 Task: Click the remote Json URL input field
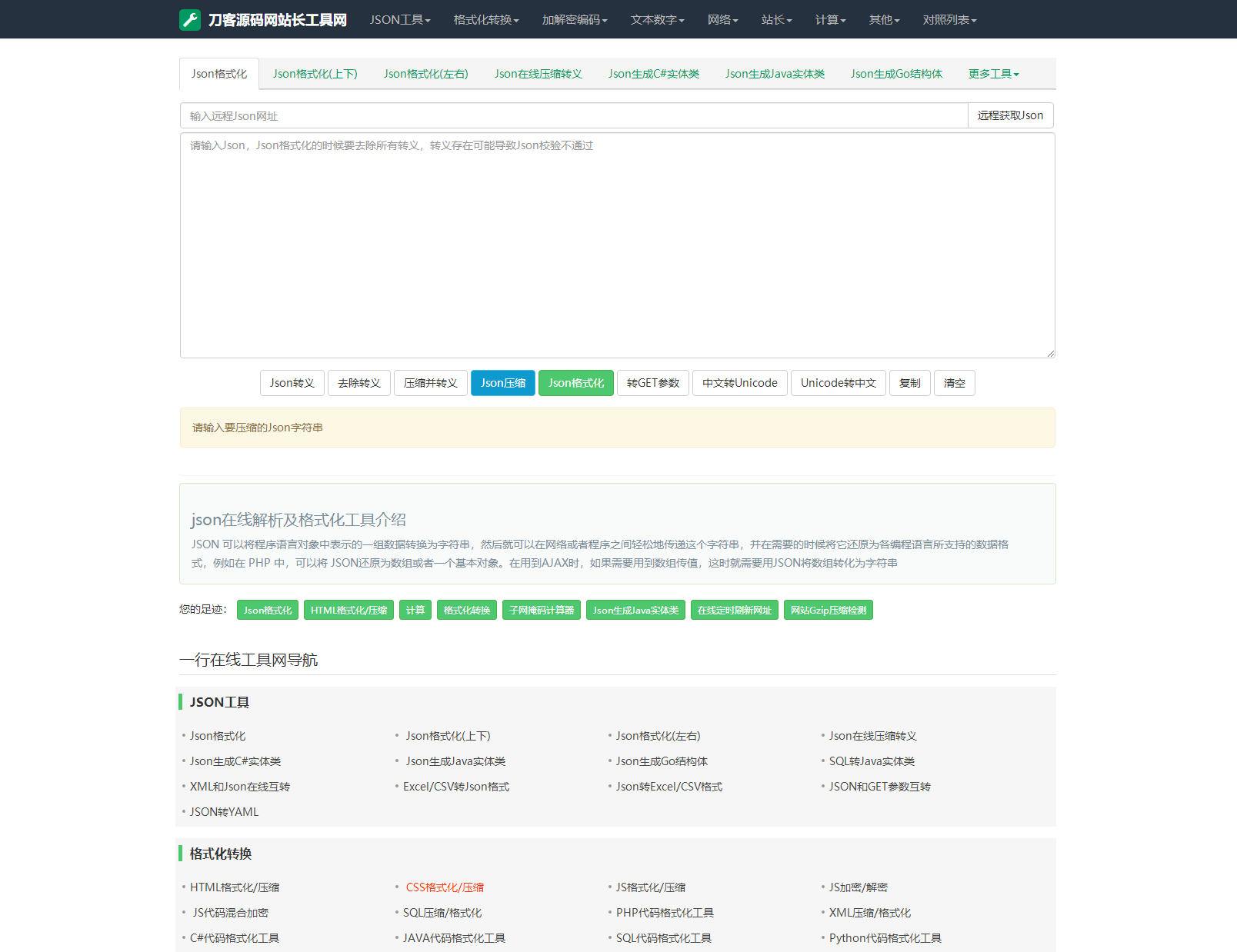[x=574, y=115]
